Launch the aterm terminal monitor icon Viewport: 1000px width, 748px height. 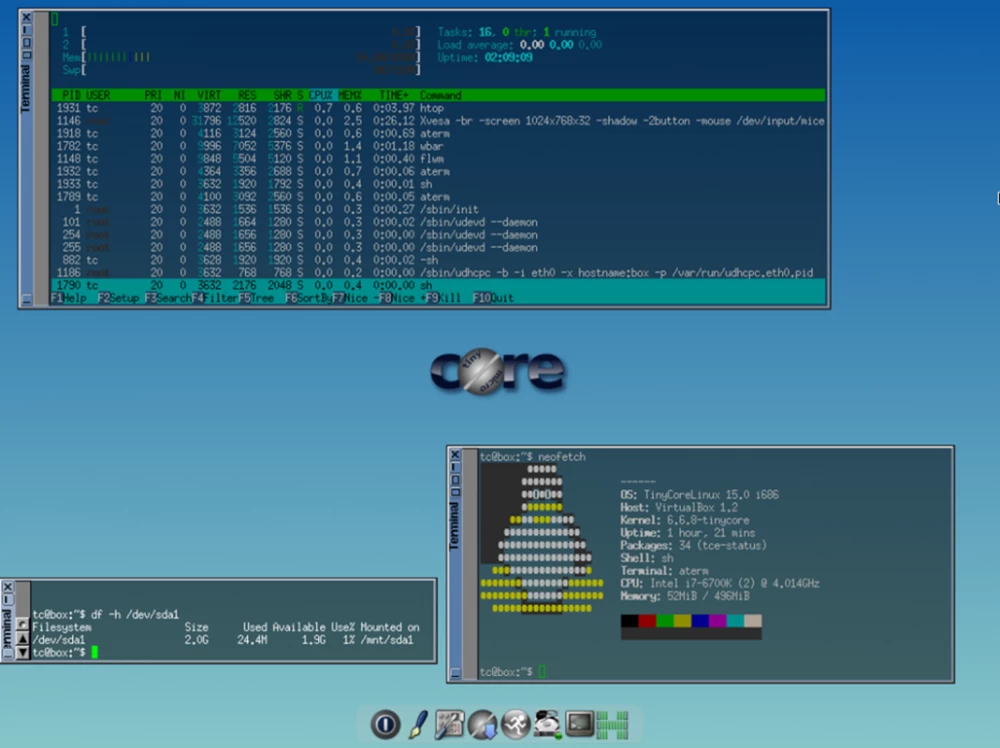pos(580,724)
